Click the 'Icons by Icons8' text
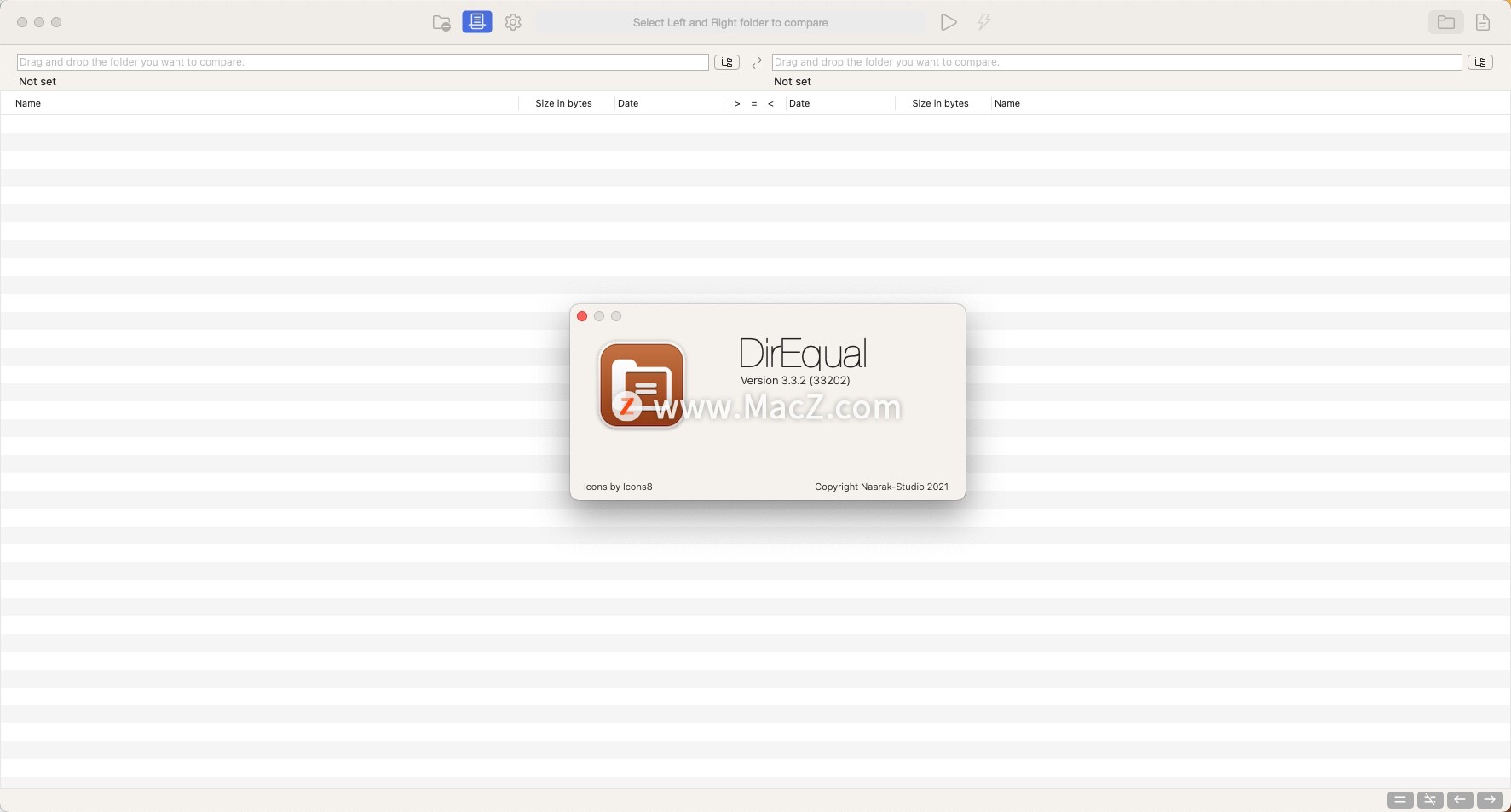The image size is (1511, 812). click(618, 487)
